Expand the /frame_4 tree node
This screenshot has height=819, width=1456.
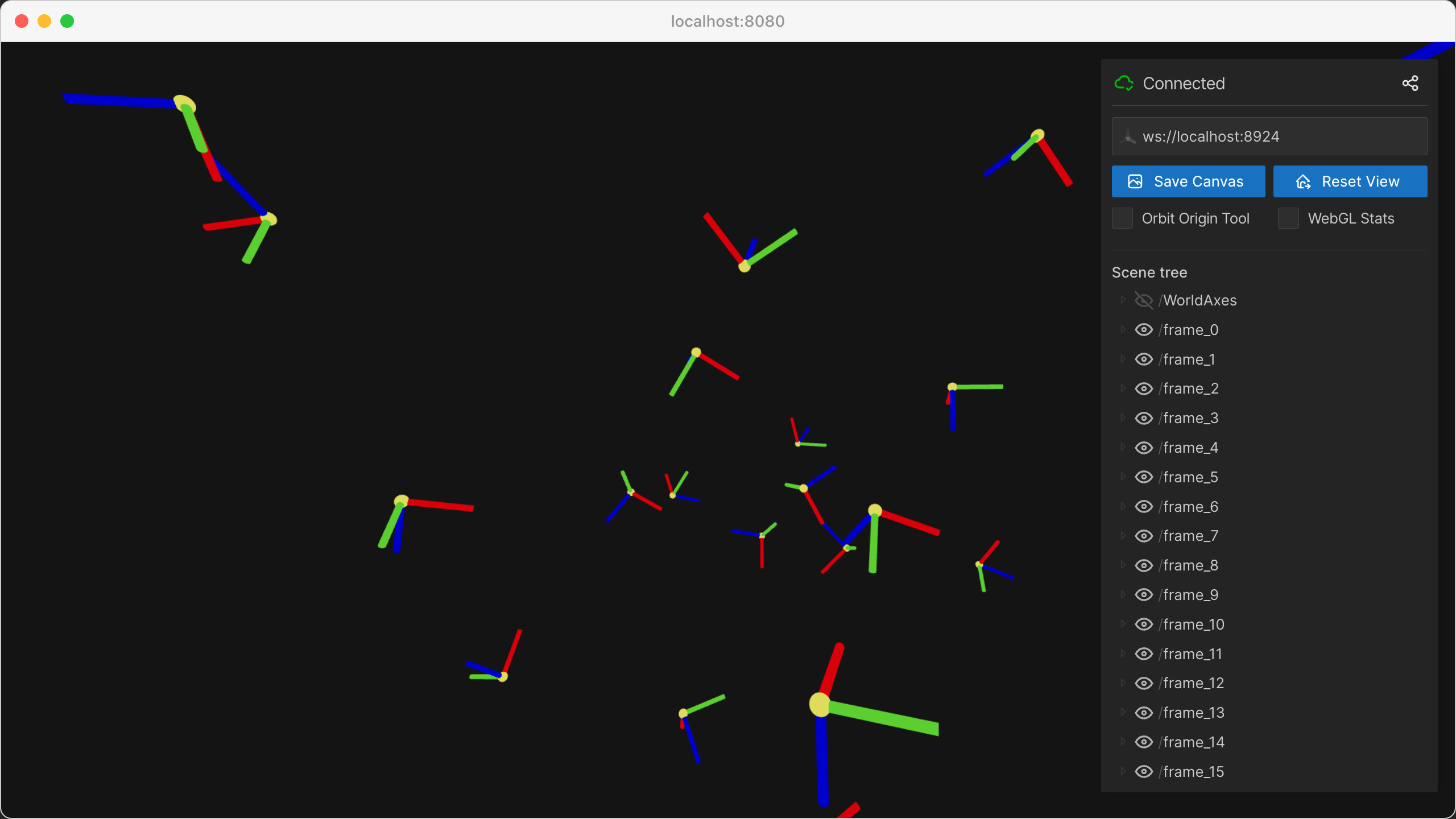coord(1123,447)
